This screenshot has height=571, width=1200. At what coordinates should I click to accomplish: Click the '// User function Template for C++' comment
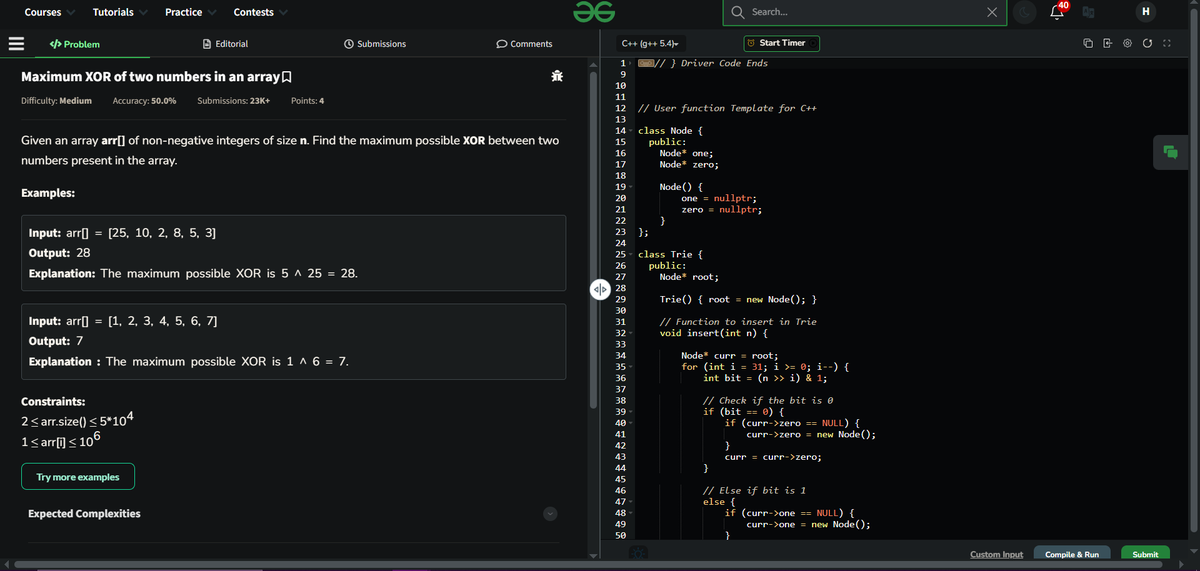click(x=728, y=108)
